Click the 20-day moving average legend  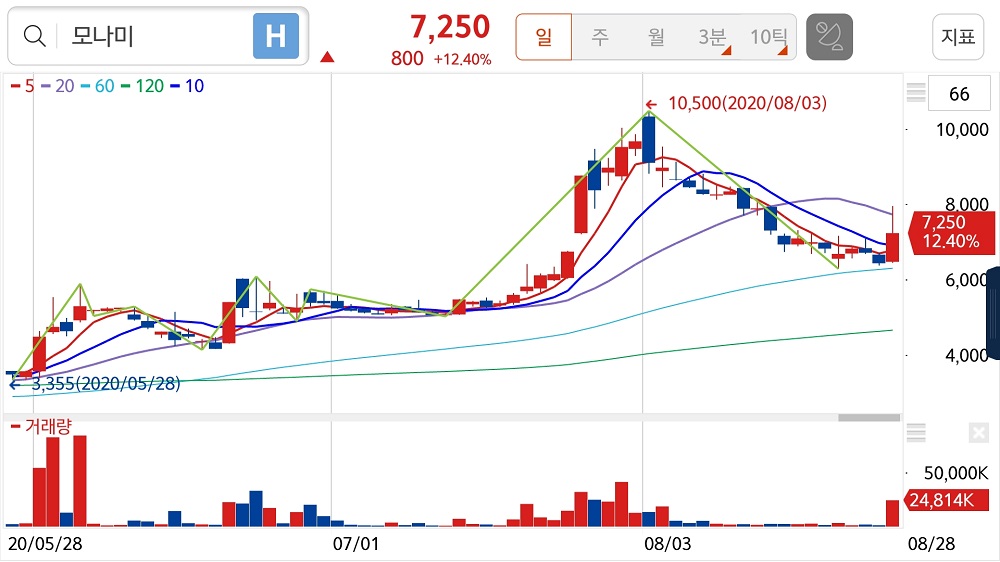point(57,86)
